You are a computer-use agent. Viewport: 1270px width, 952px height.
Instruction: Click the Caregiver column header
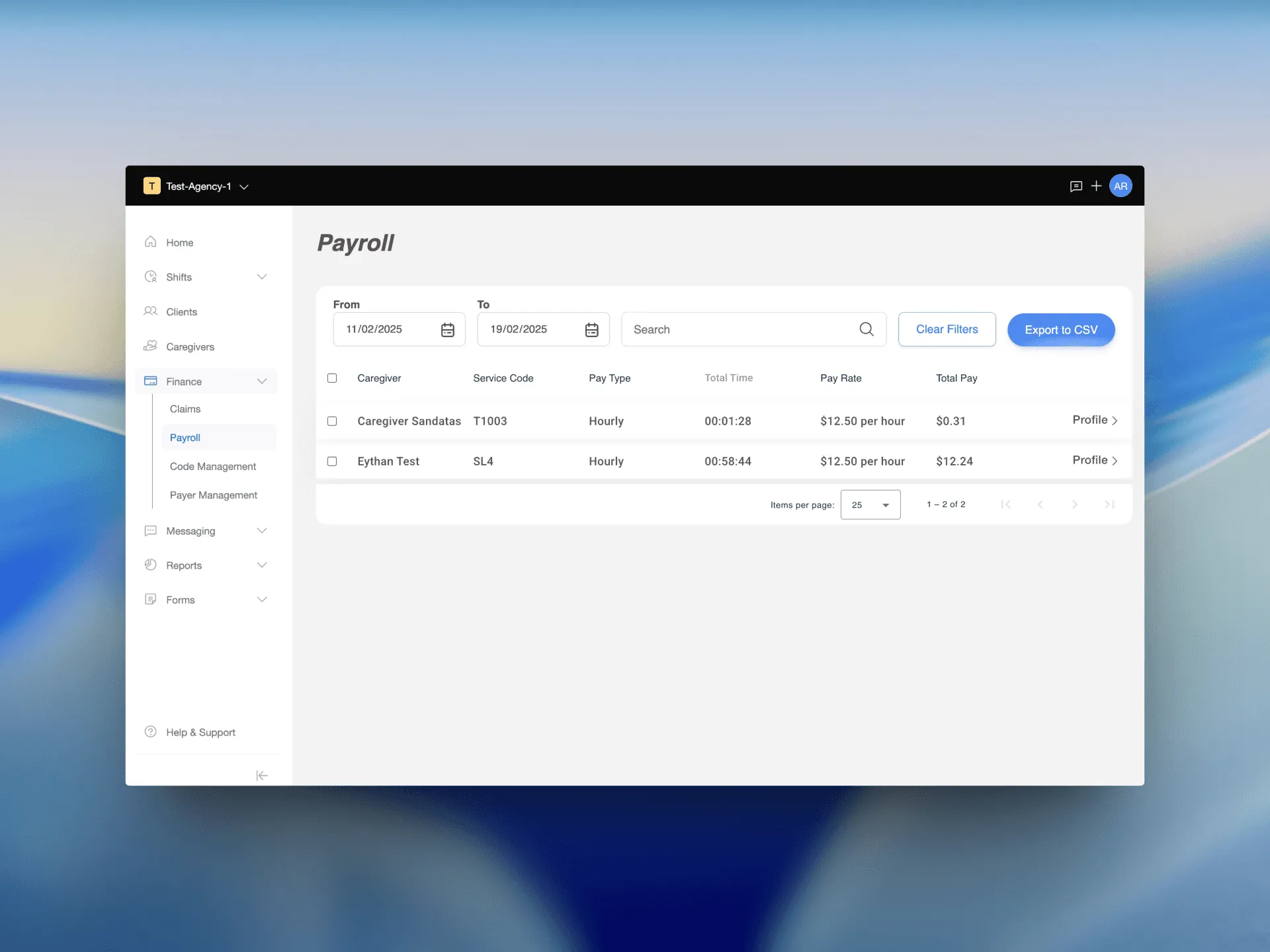379,378
